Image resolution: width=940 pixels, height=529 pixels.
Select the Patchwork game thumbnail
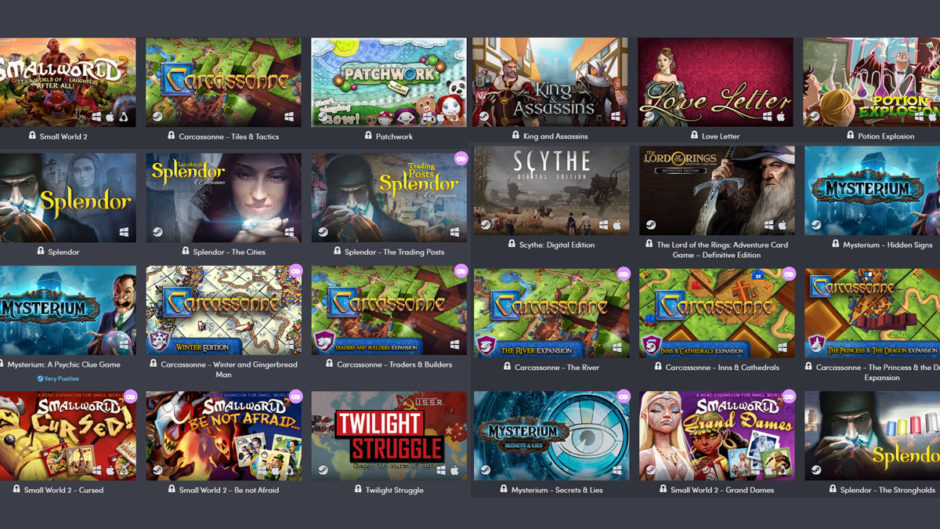coord(388,82)
